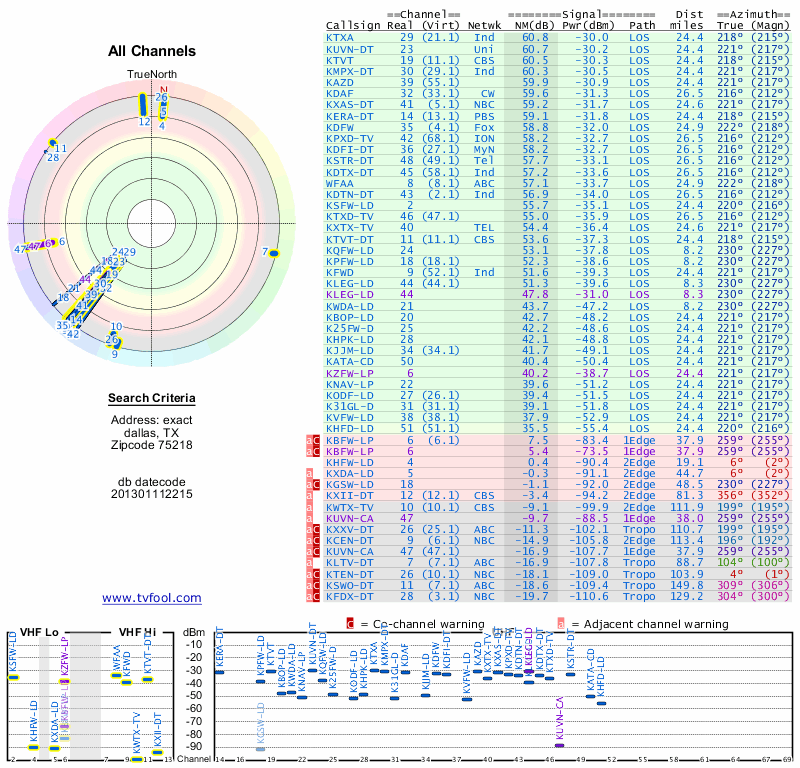
Task: Click the red co-channel warning legend icon
Action: (350, 623)
